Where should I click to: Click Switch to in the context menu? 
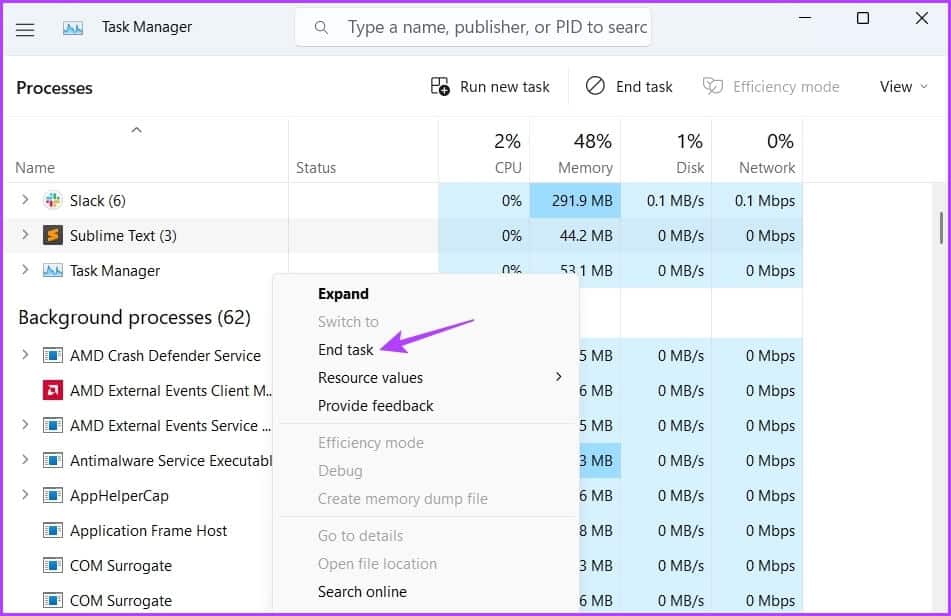[348, 322]
